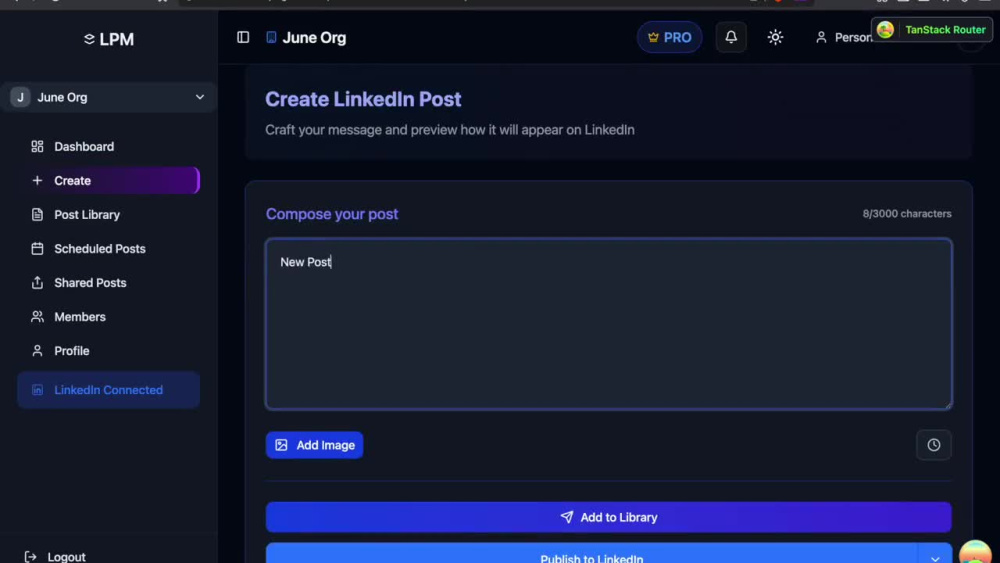Open Profile page in sidebar
Screen dimensions: 1000x563
(108, 351)
